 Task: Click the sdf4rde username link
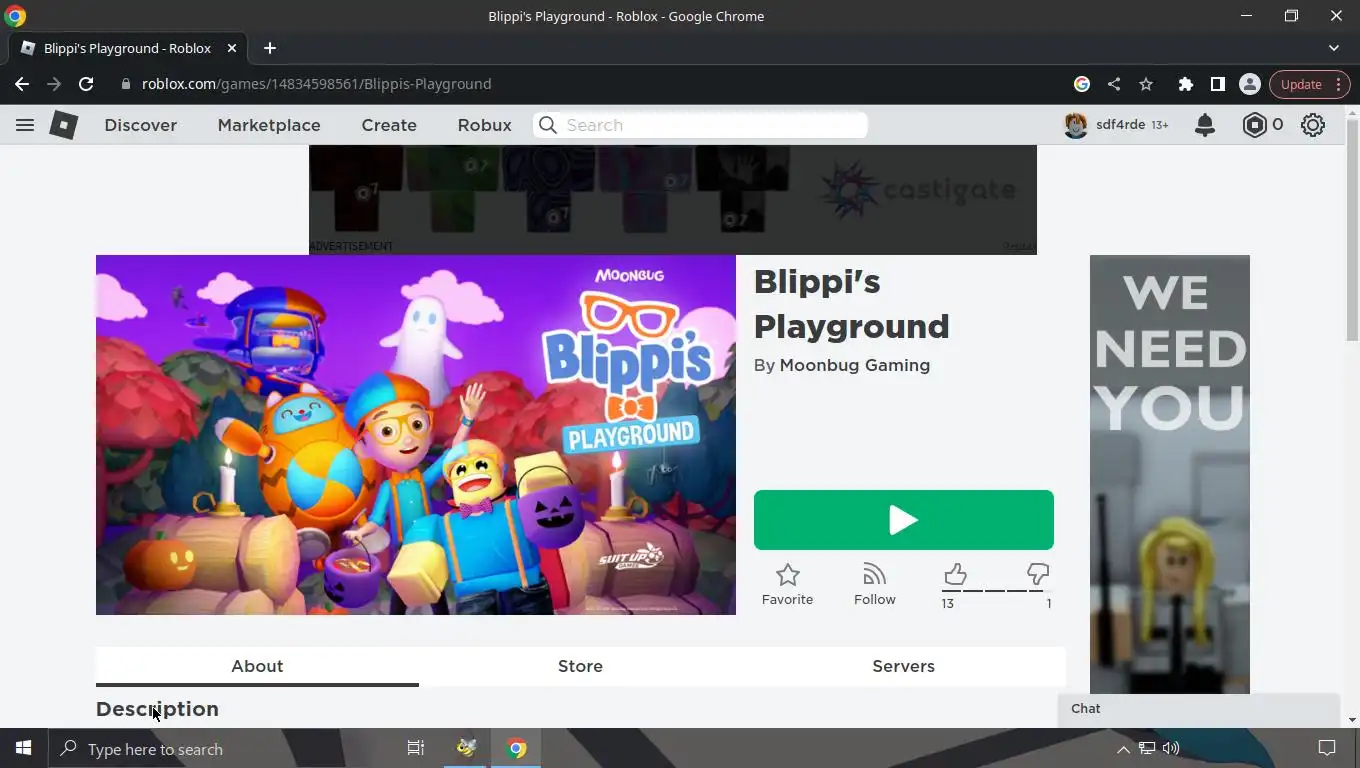pos(1120,125)
